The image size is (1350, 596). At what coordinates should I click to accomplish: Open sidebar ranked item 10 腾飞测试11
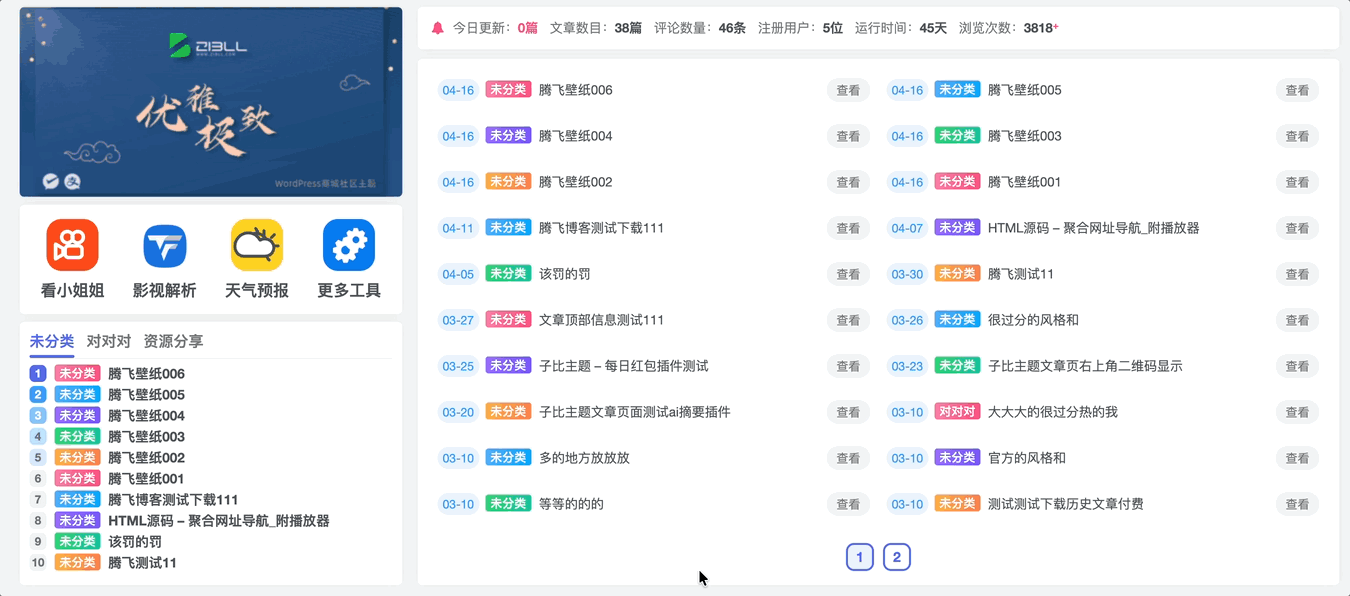click(x=142, y=562)
